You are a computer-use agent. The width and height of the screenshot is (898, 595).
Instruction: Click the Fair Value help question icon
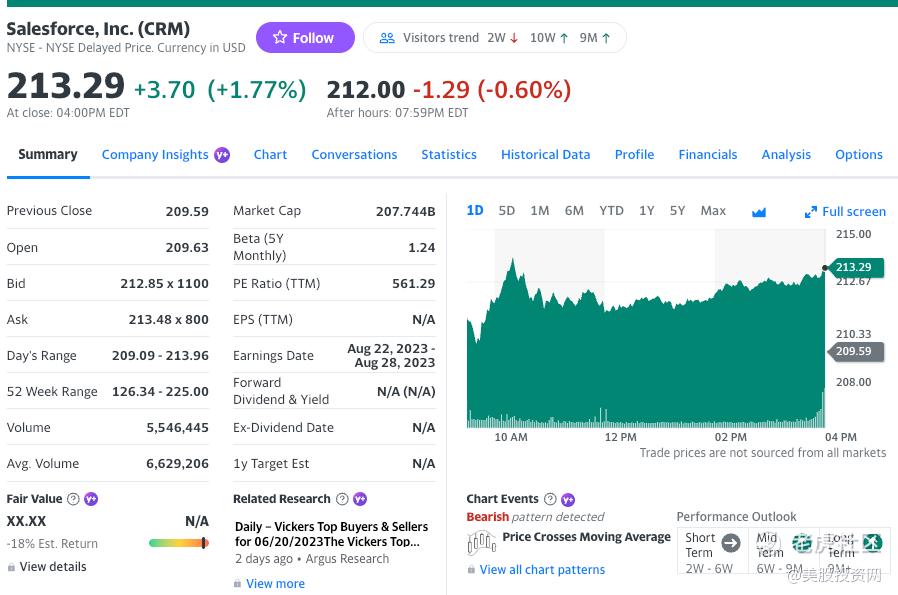[x=73, y=499]
